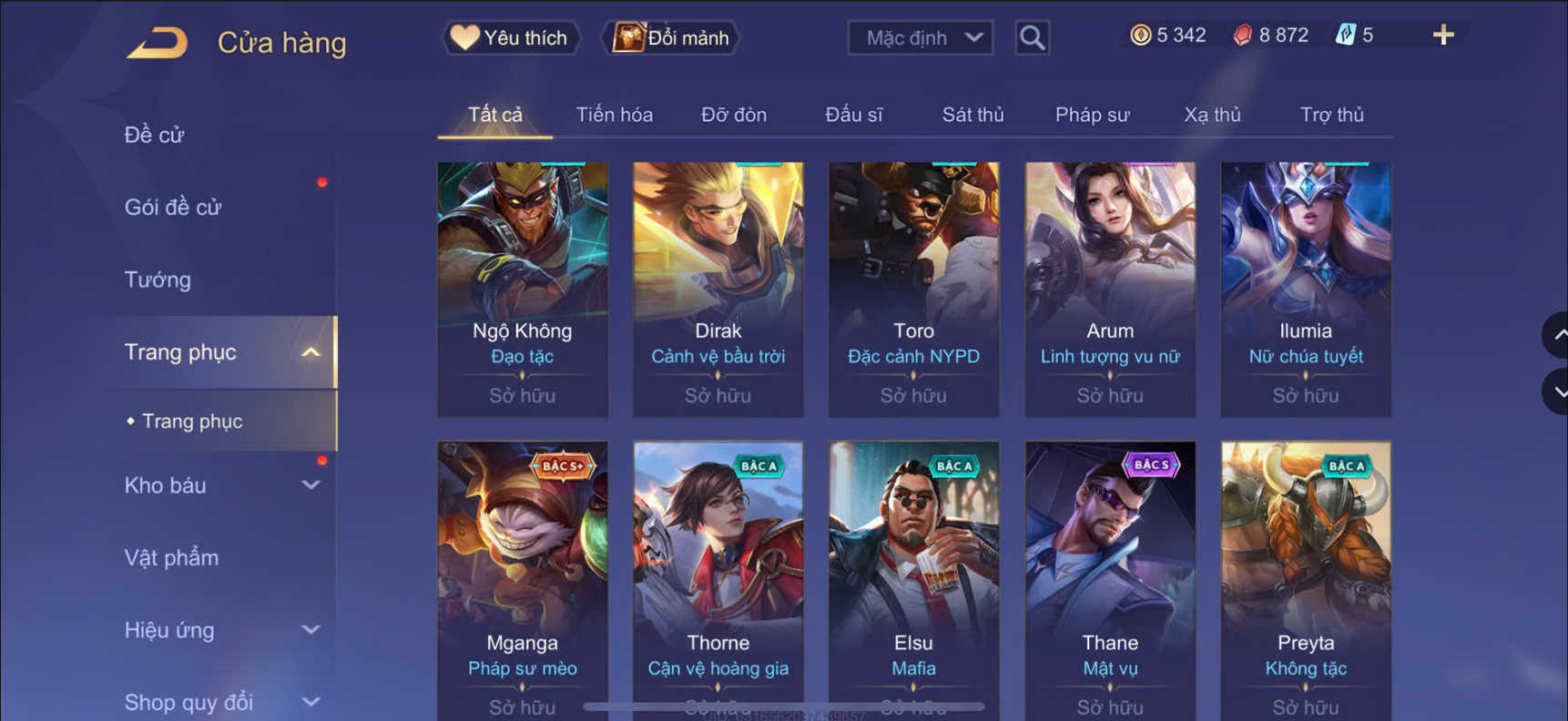Open the Mặc định sort dropdown
This screenshot has height=721, width=1568.
pos(921,38)
